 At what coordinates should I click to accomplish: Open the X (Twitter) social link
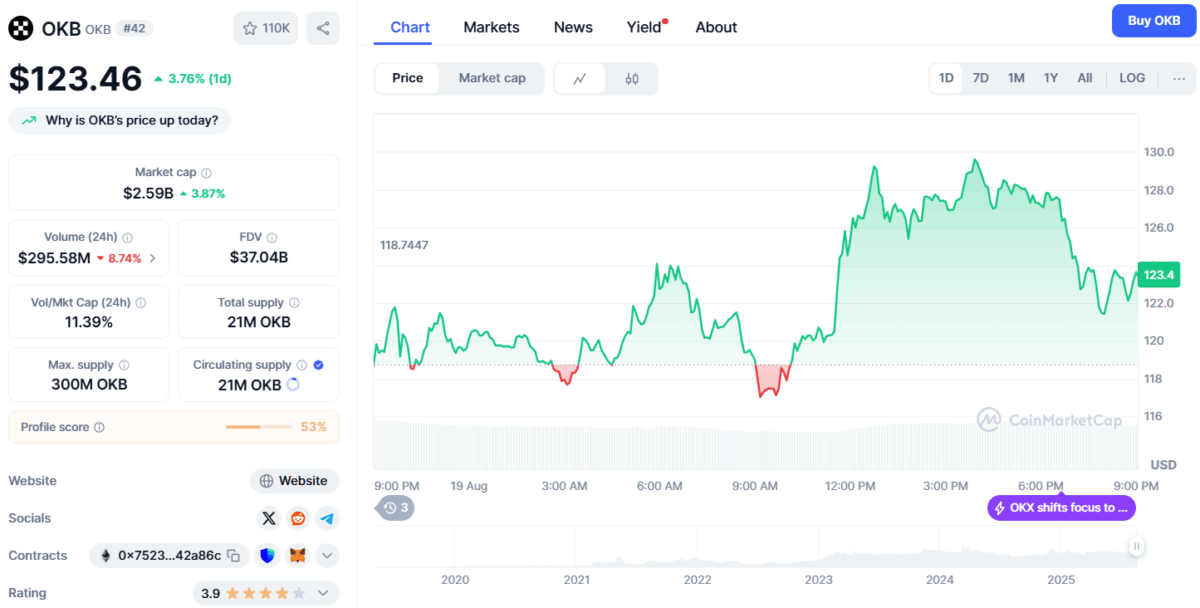(x=268, y=518)
